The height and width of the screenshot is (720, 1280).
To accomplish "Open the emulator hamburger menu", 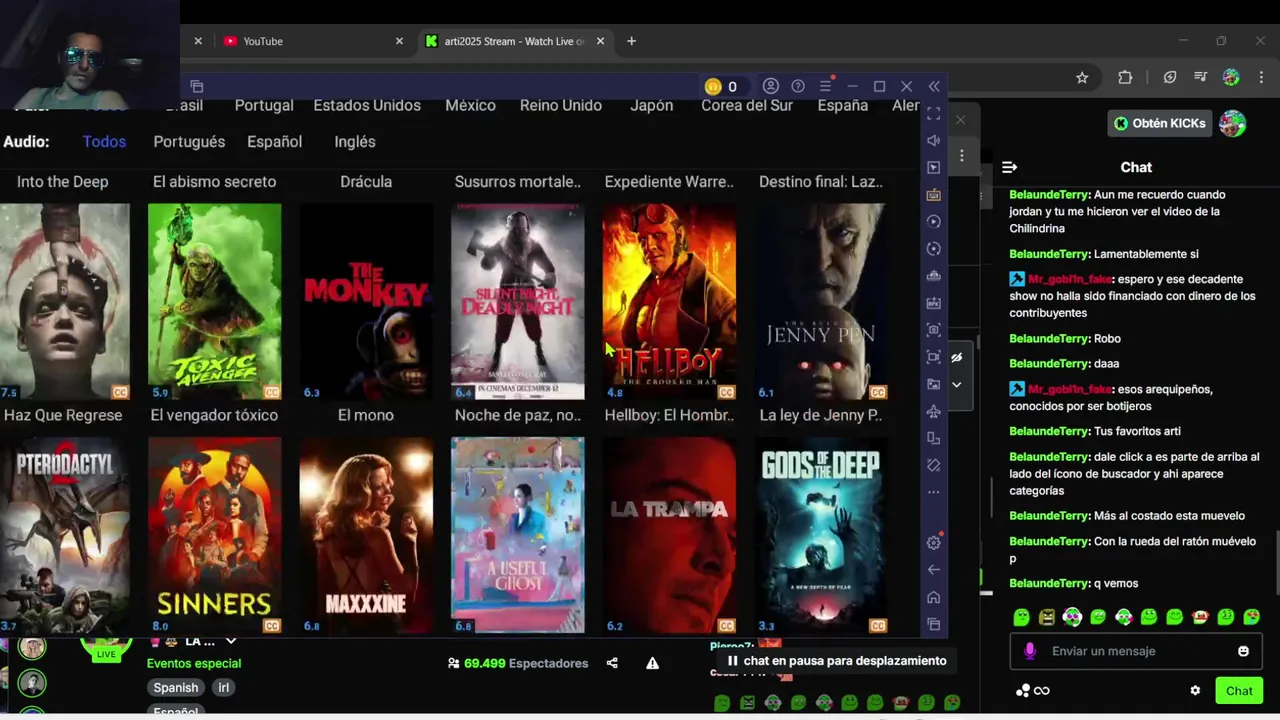I will tap(825, 86).
